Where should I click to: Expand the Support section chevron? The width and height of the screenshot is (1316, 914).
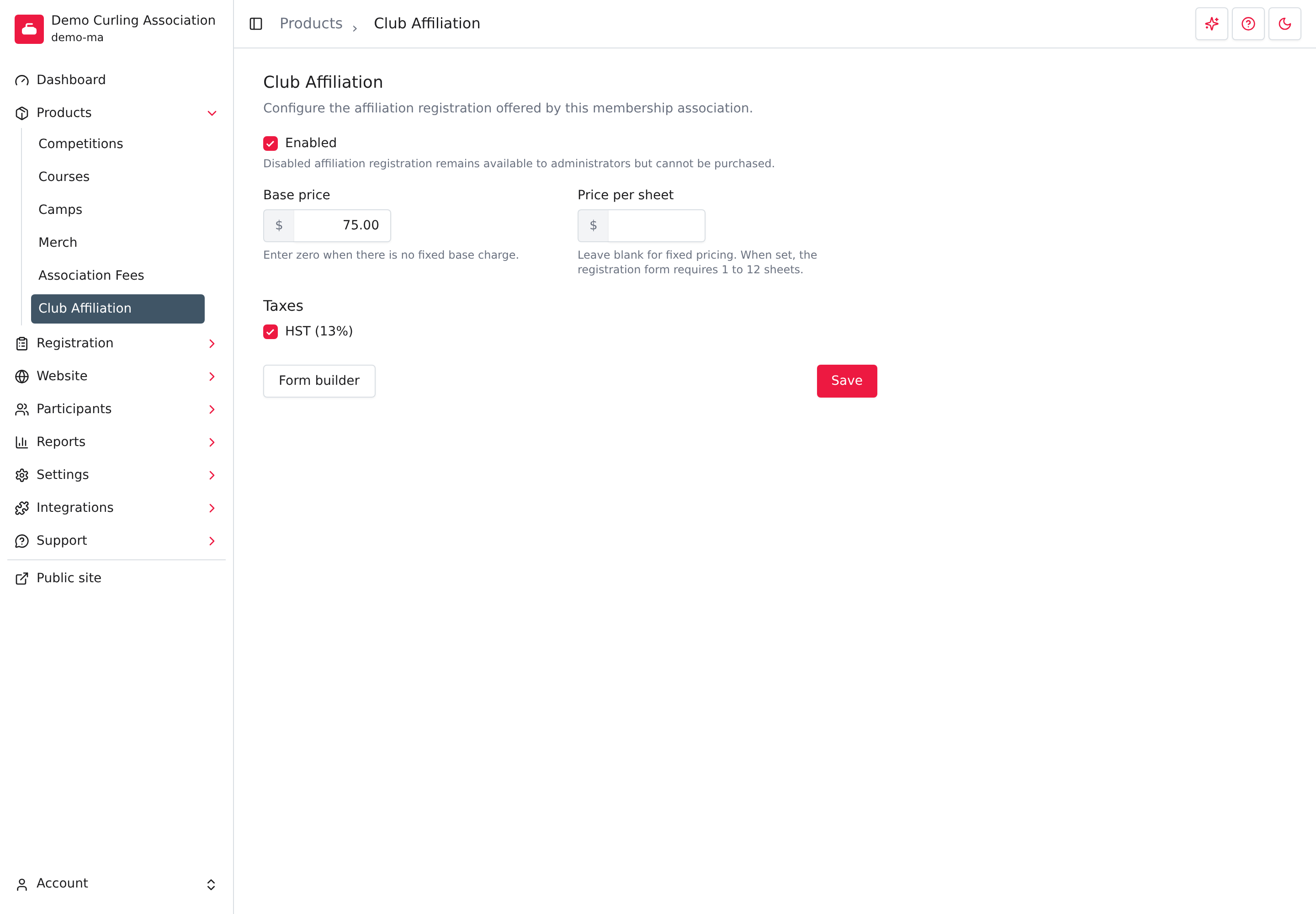point(212,541)
